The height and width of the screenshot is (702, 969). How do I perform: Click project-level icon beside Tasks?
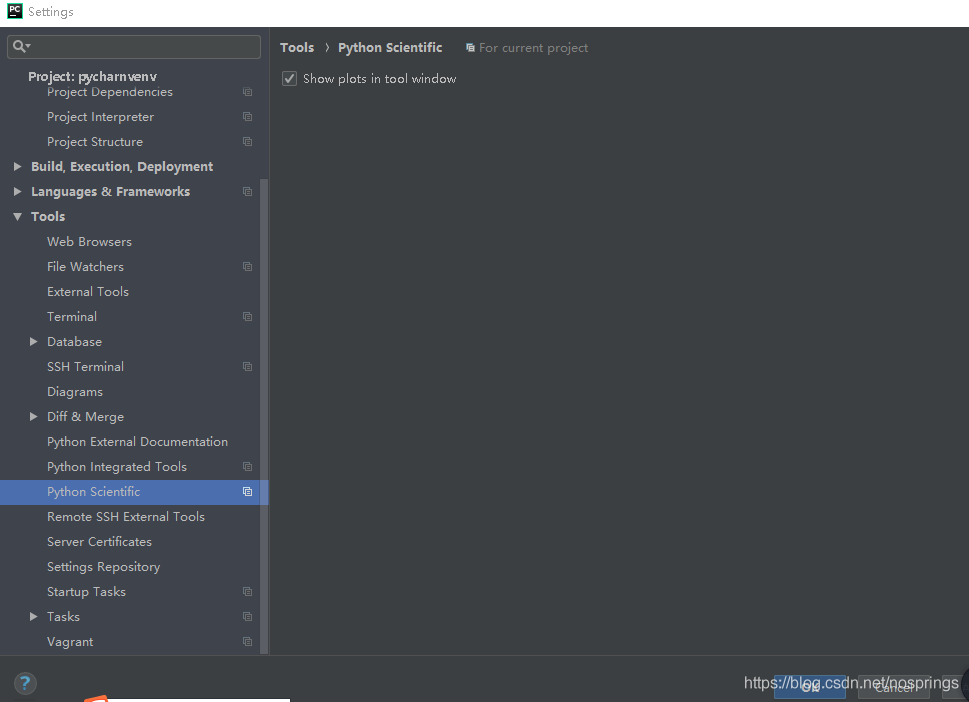tap(247, 617)
